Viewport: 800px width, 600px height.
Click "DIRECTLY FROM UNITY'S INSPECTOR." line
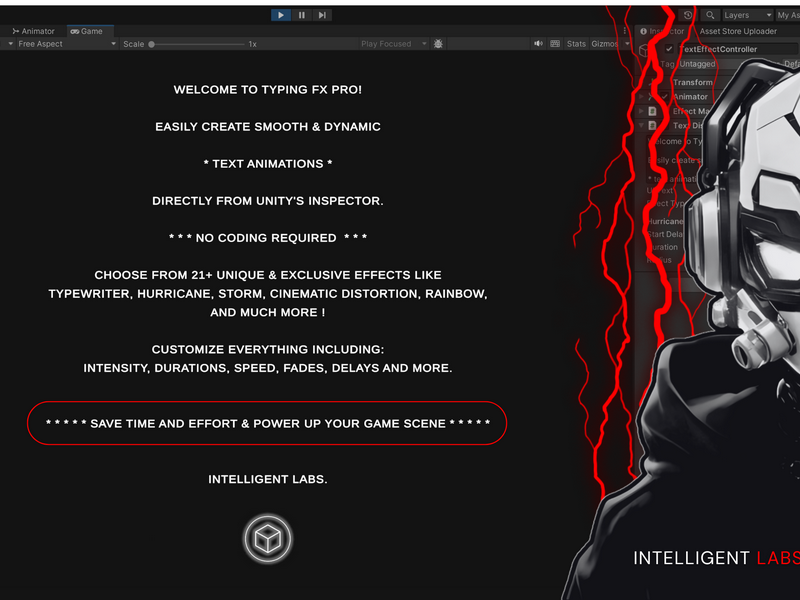[267, 201]
